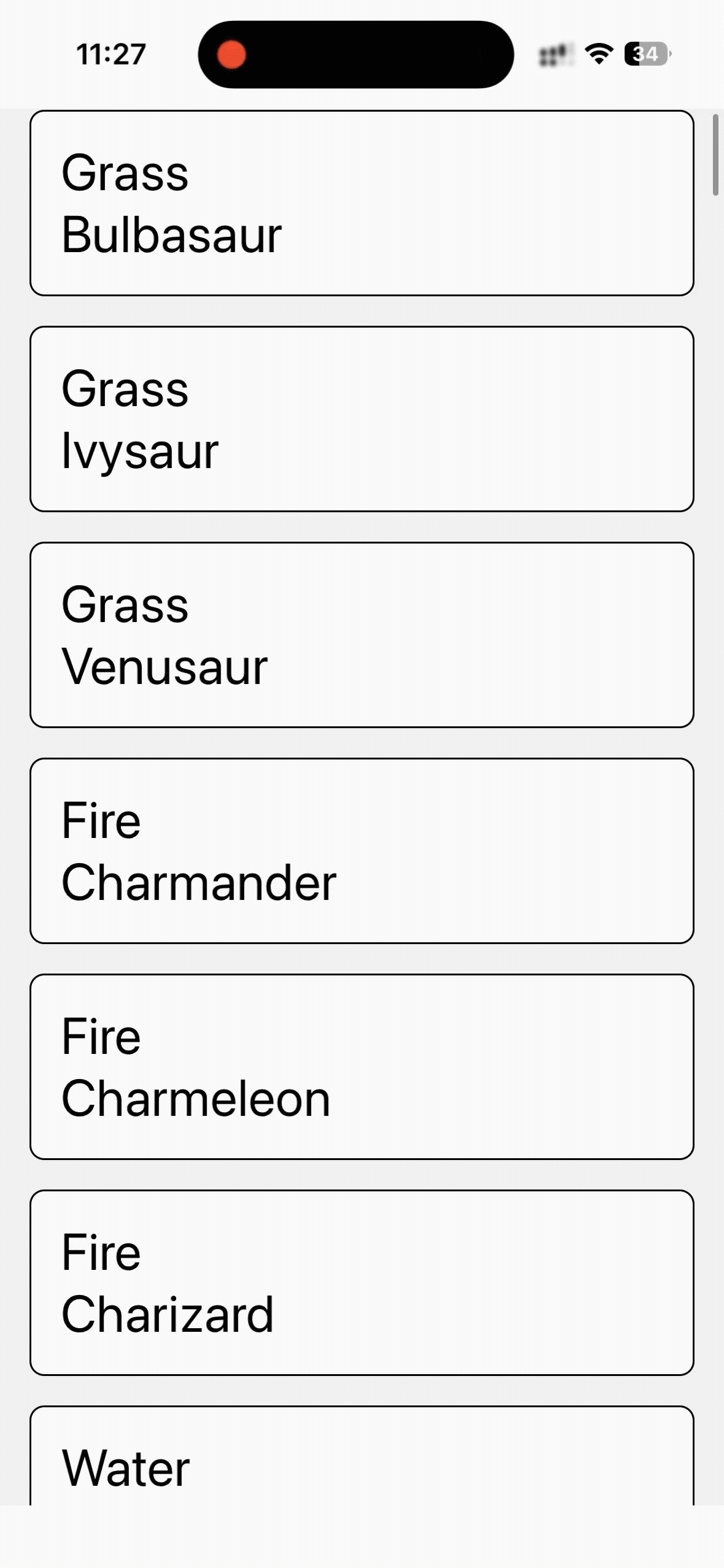Tap the Grass label above Ivysaur

tap(125, 389)
